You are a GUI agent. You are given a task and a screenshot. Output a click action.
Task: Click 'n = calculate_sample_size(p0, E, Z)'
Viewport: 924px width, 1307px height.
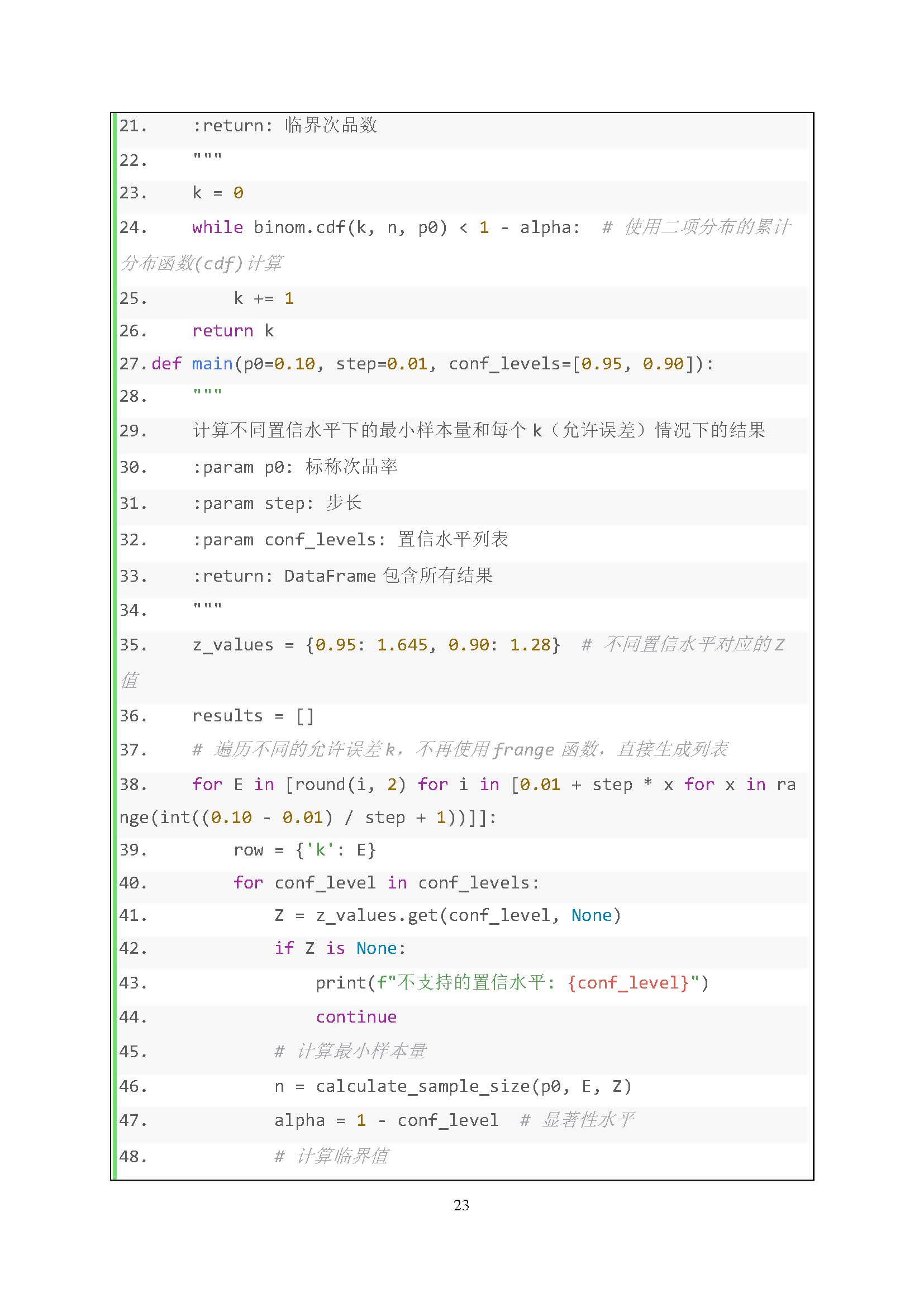(453, 1087)
